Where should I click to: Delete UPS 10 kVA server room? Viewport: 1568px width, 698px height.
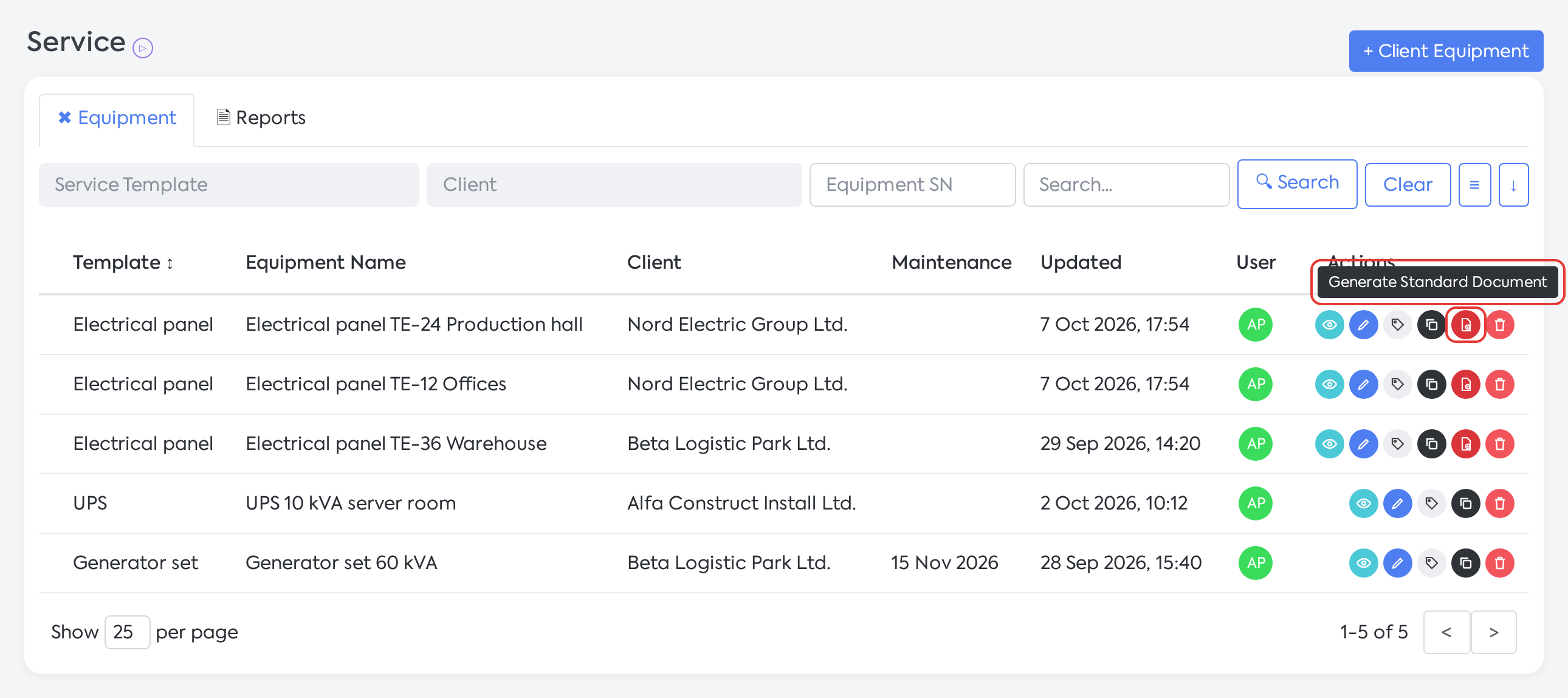tap(1500, 503)
